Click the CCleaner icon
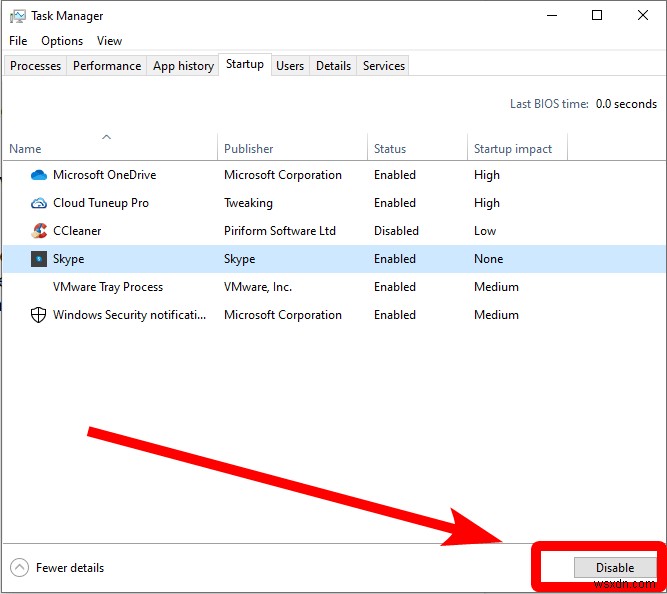This screenshot has height=594, width=667. pyautogui.click(x=39, y=231)
